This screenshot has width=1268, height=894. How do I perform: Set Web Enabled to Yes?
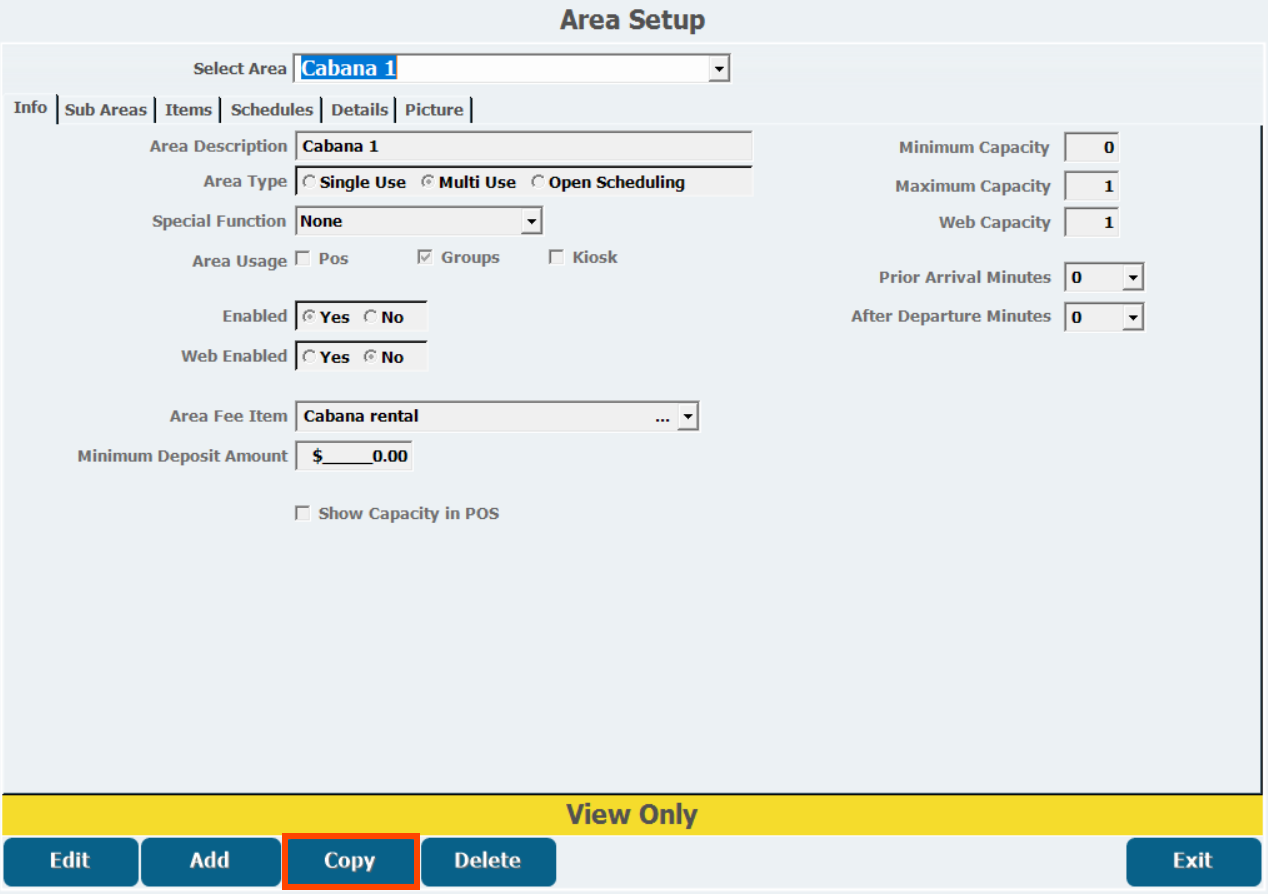point(310,357)
